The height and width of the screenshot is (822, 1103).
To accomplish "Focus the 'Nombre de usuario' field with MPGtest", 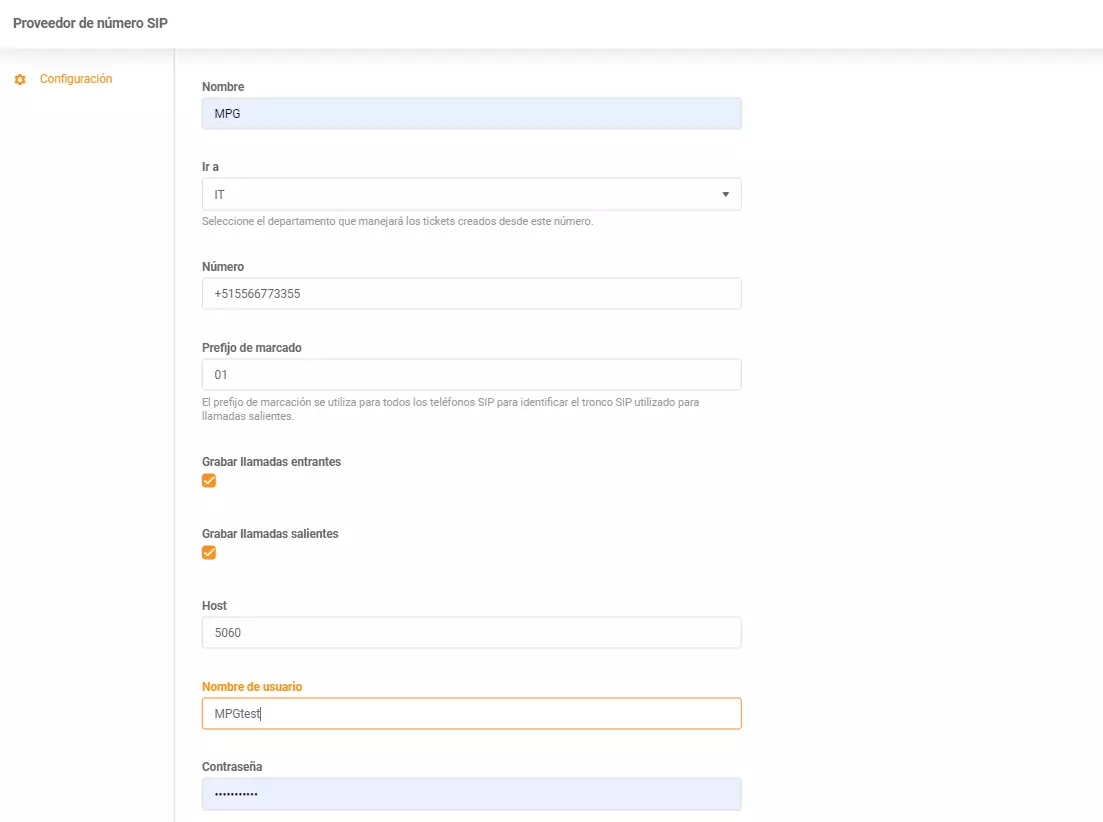I will click(470, 713).
